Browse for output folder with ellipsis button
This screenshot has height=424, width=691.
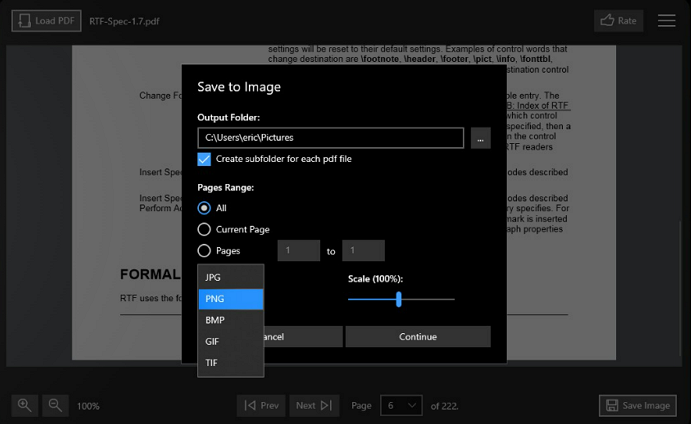pyautogui.click(x=480, y=138)
